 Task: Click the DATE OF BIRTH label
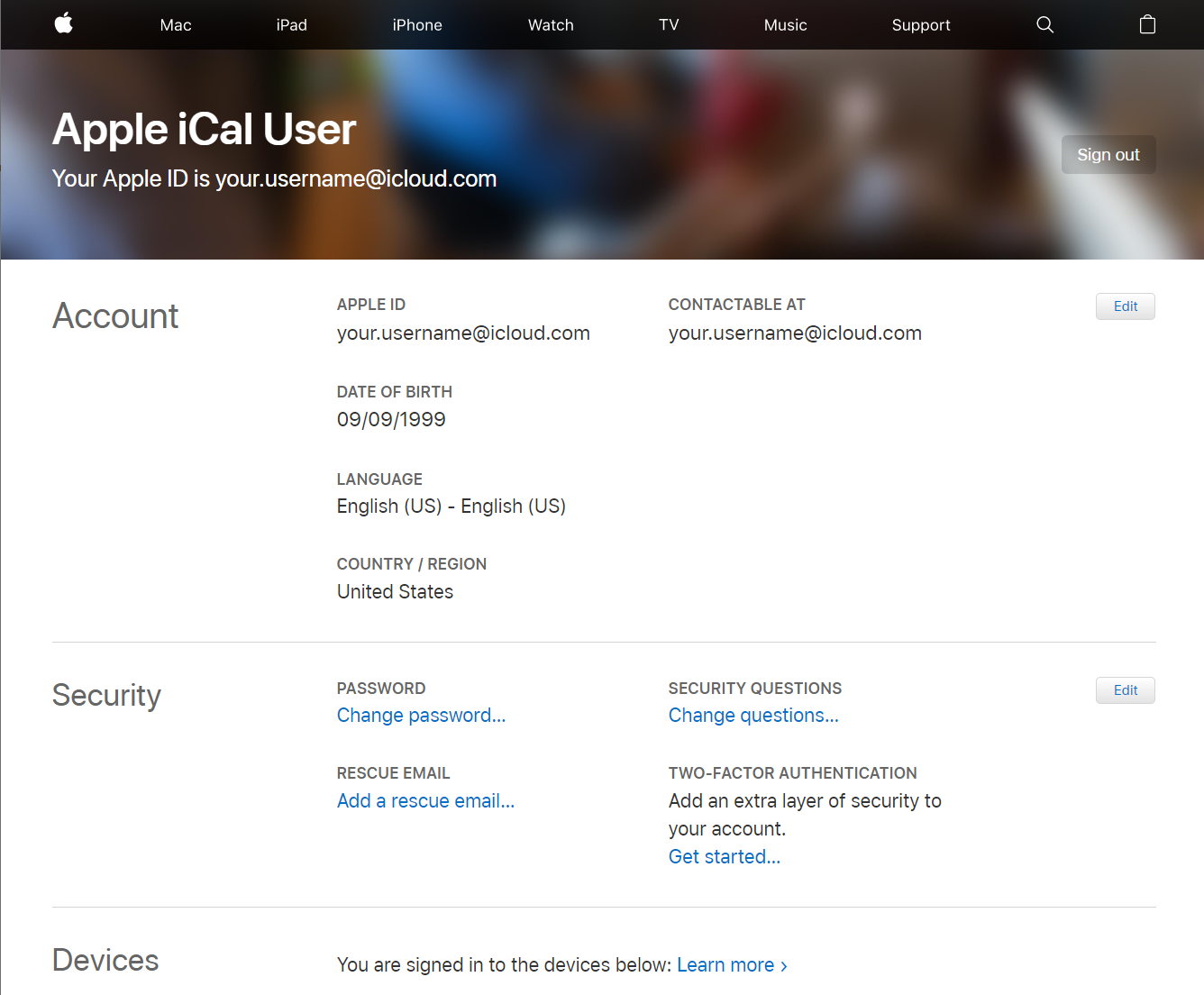tap(395, 392)
